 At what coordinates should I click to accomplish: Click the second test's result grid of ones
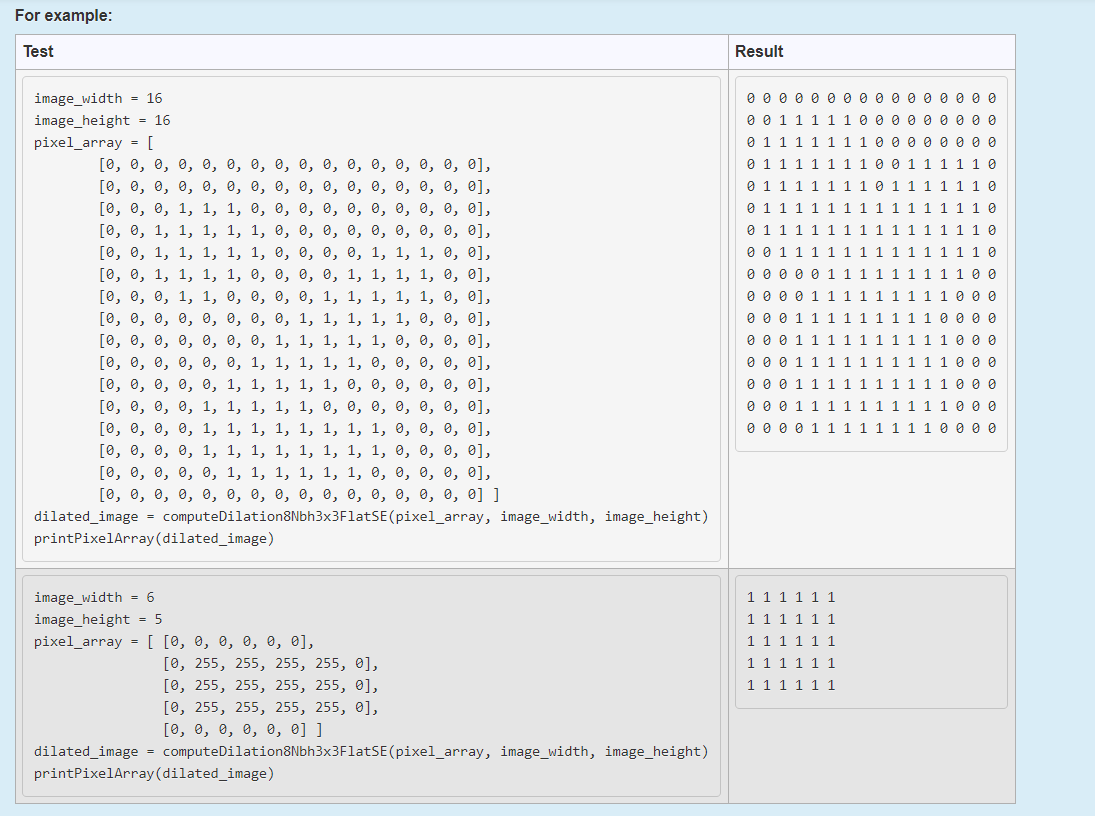pos(789,640)
